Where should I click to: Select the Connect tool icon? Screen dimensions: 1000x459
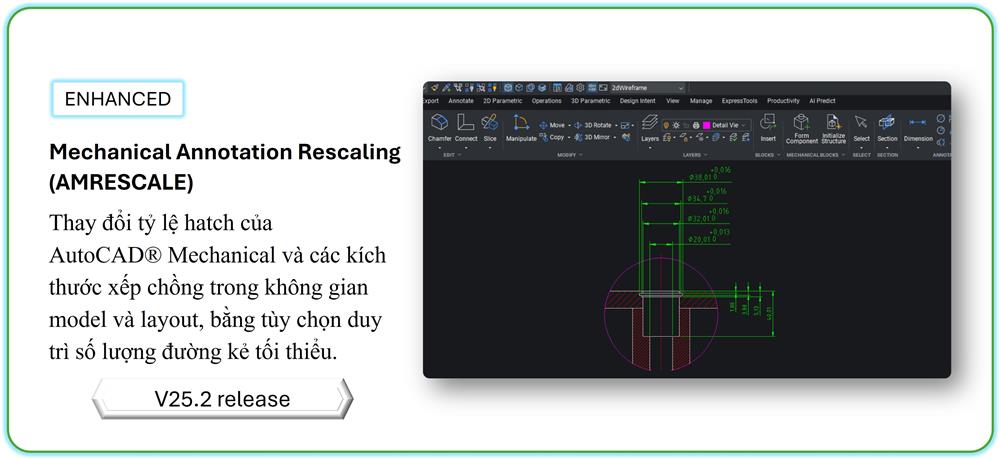pyautogui.click(x=466, y=122)
